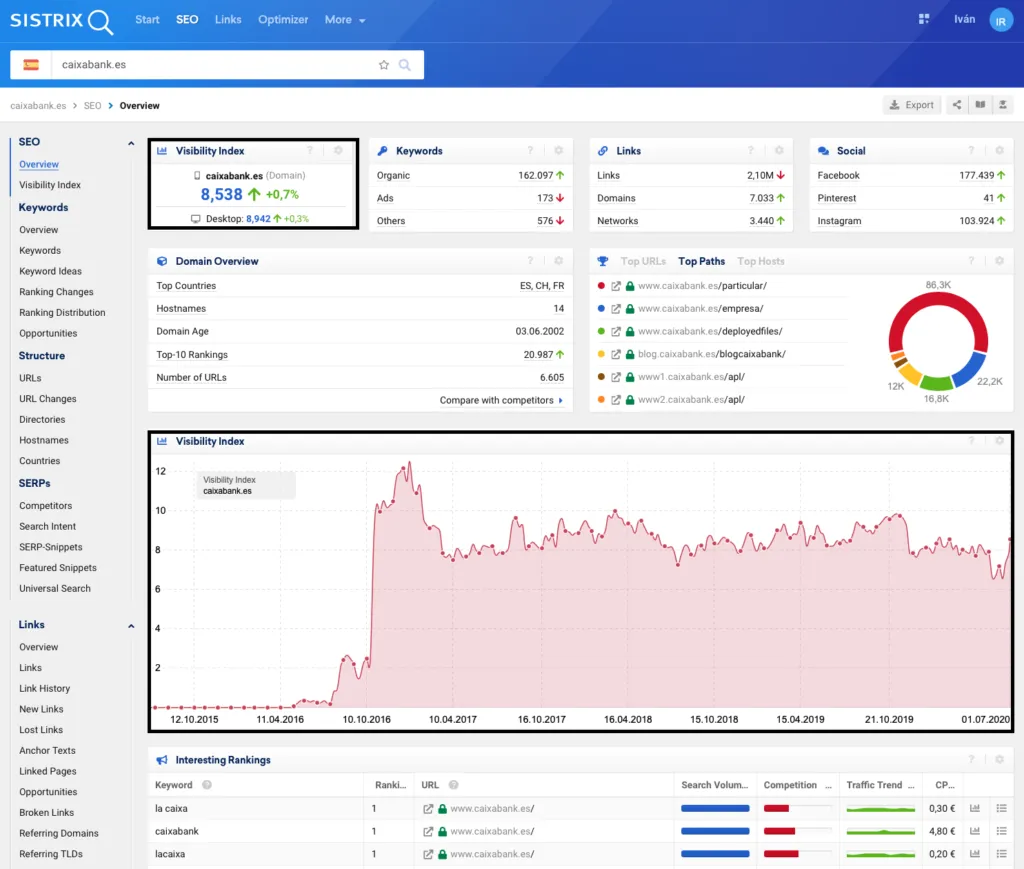
Task: Open the Start menu item
Action: (147, 20)
